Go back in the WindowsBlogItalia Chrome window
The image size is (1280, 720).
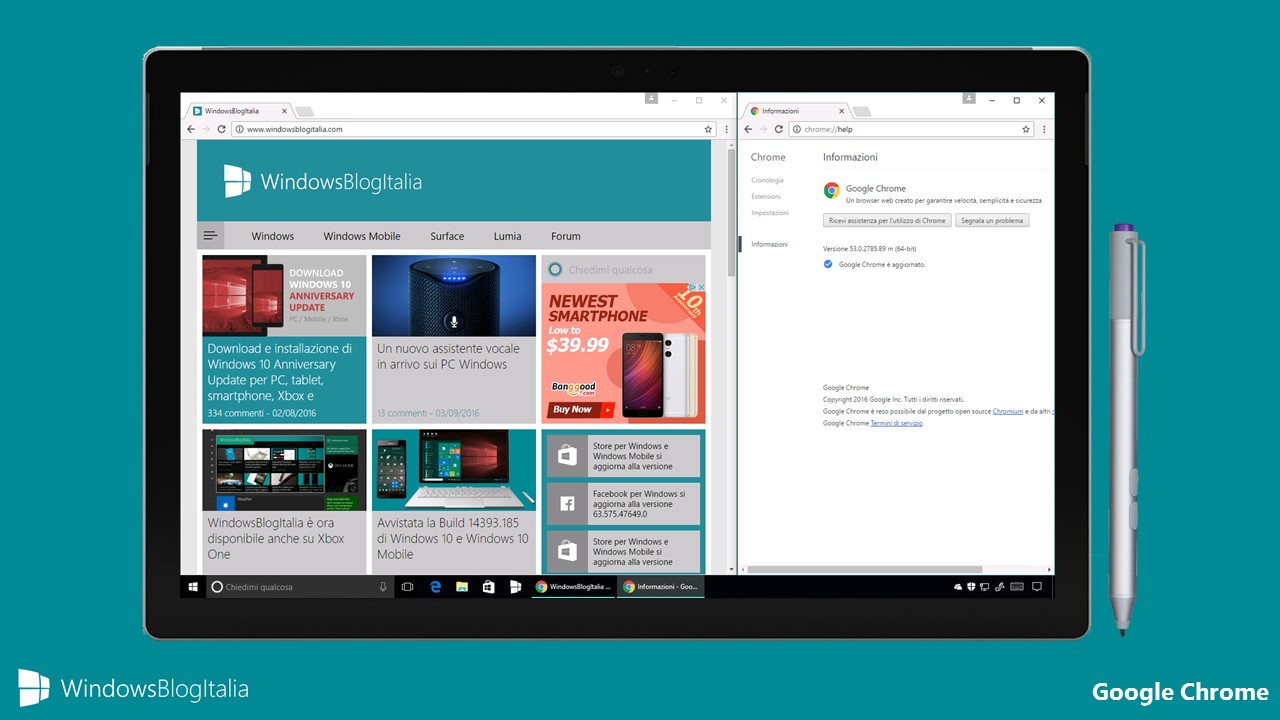[x=191, y=129]
